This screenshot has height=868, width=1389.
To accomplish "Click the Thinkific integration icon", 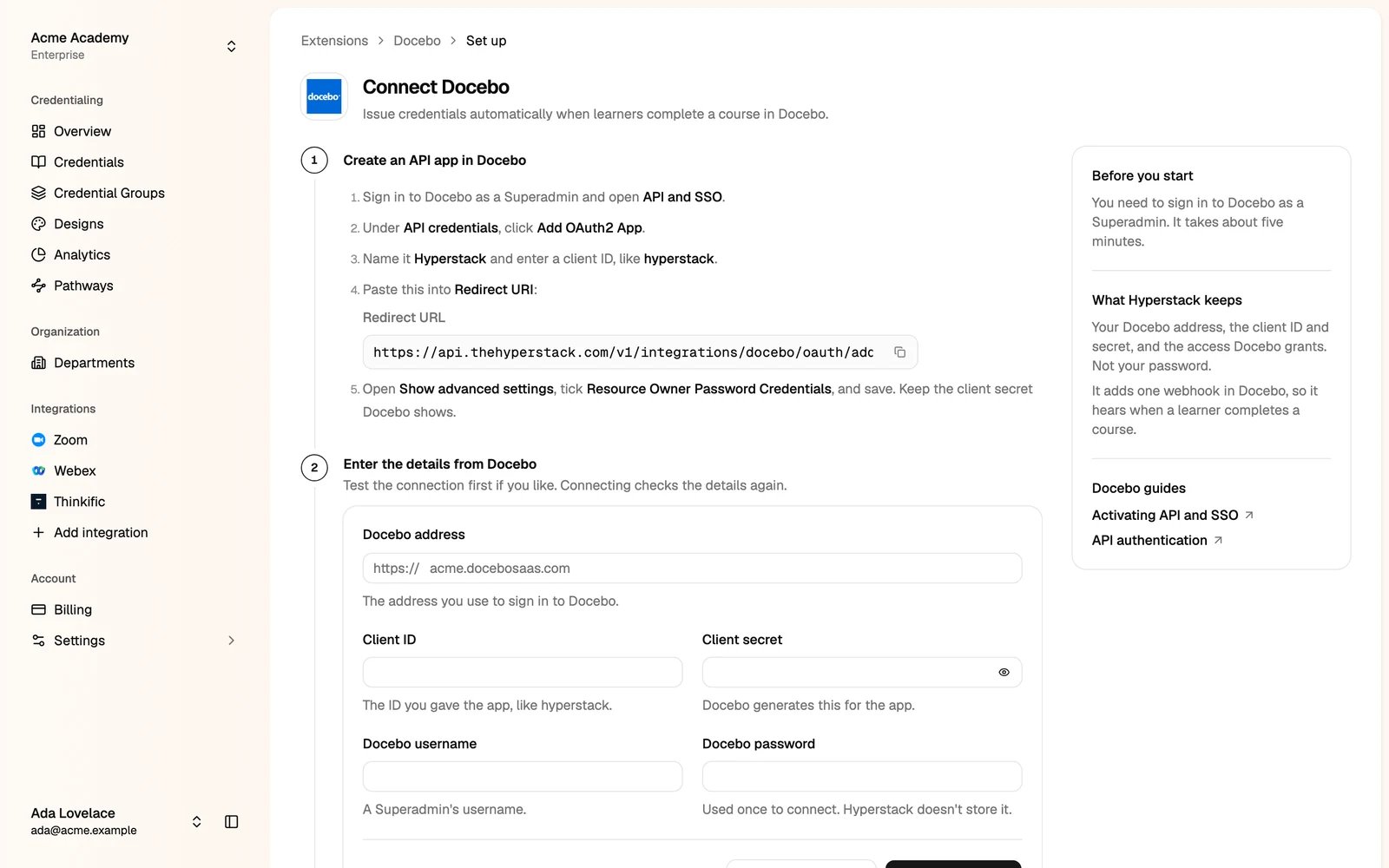I will (38, 502).
